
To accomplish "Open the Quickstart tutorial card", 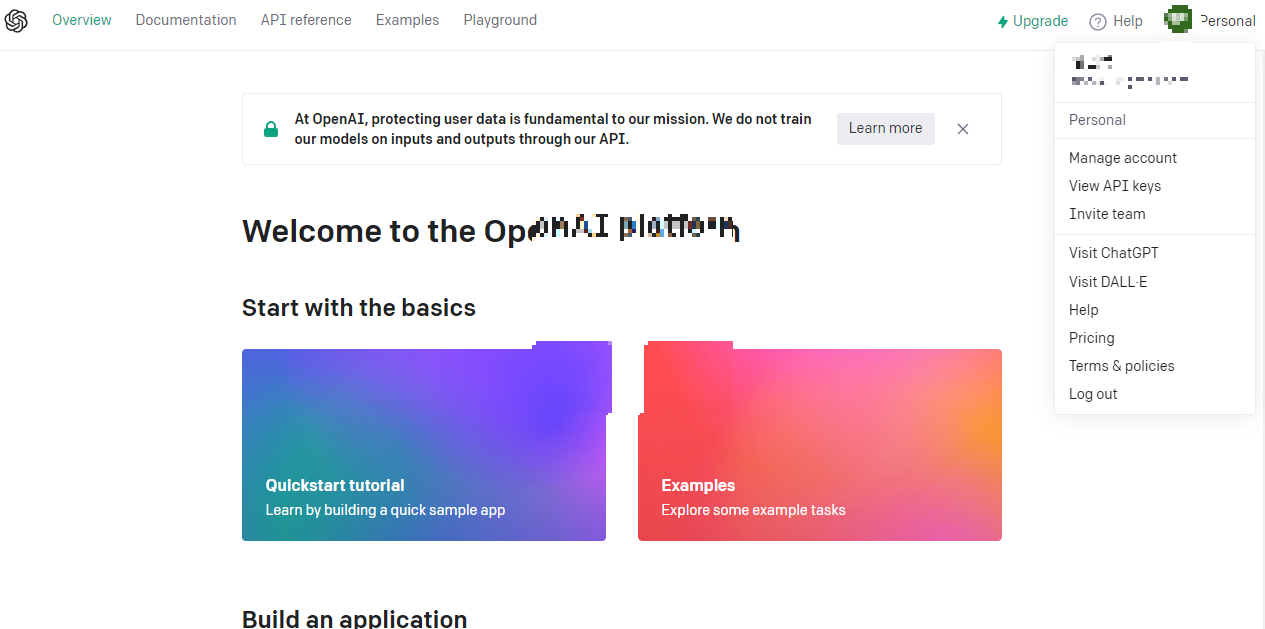I will tap(424, 445).
